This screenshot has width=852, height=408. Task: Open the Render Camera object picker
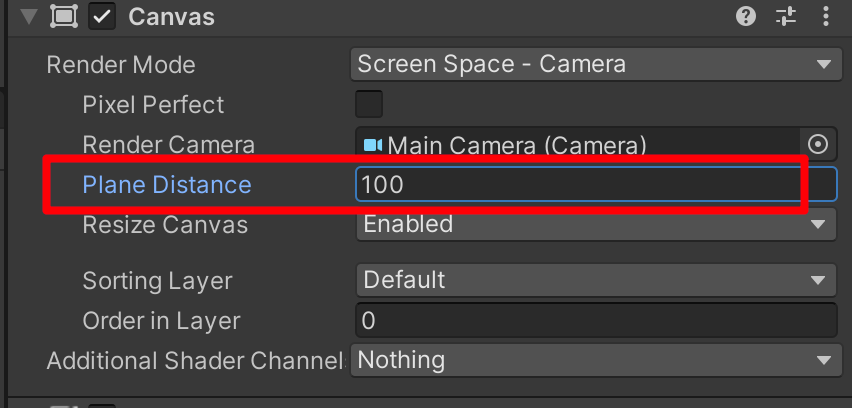coord(818,145)
